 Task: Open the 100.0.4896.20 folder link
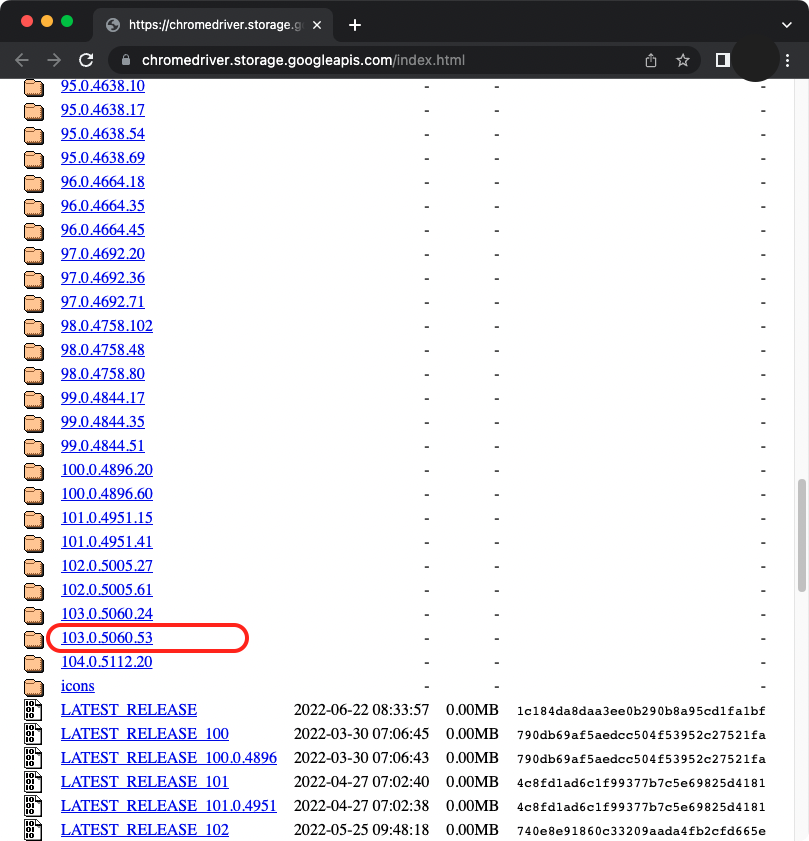click(x=107, y=470)
